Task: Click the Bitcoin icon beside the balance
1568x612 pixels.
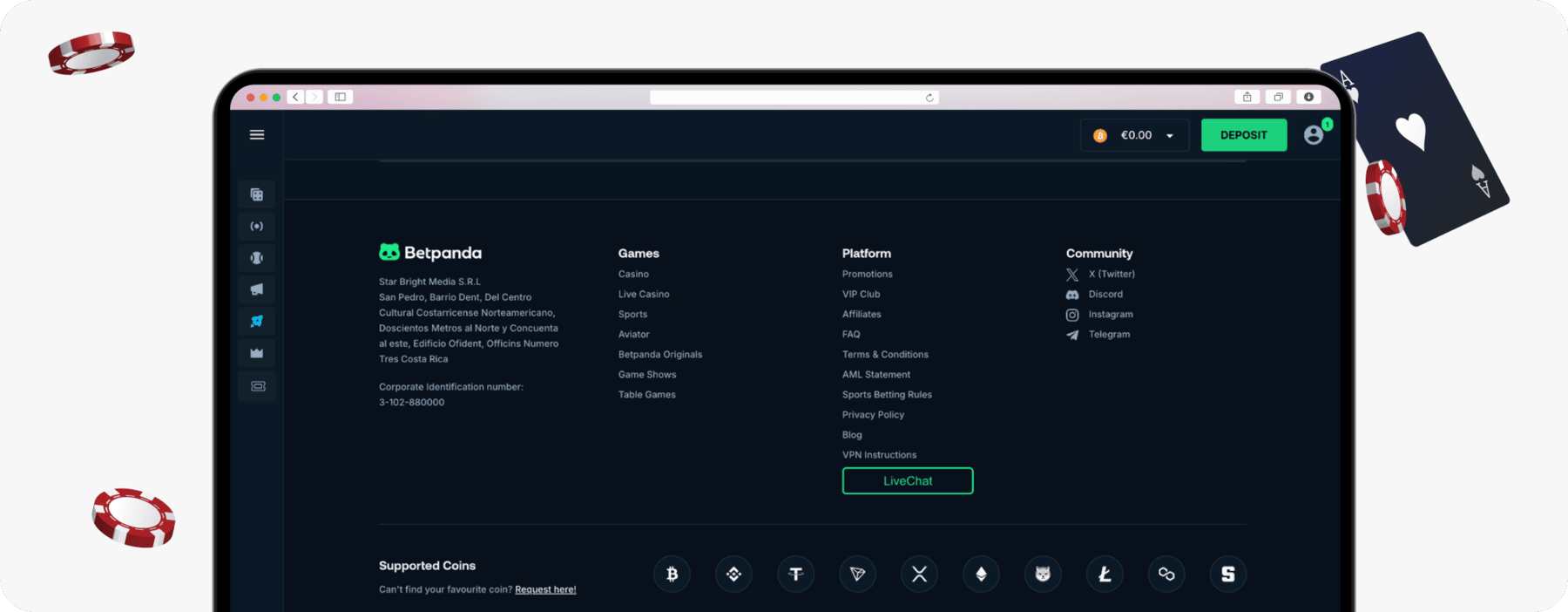Action: (1100, 135)
